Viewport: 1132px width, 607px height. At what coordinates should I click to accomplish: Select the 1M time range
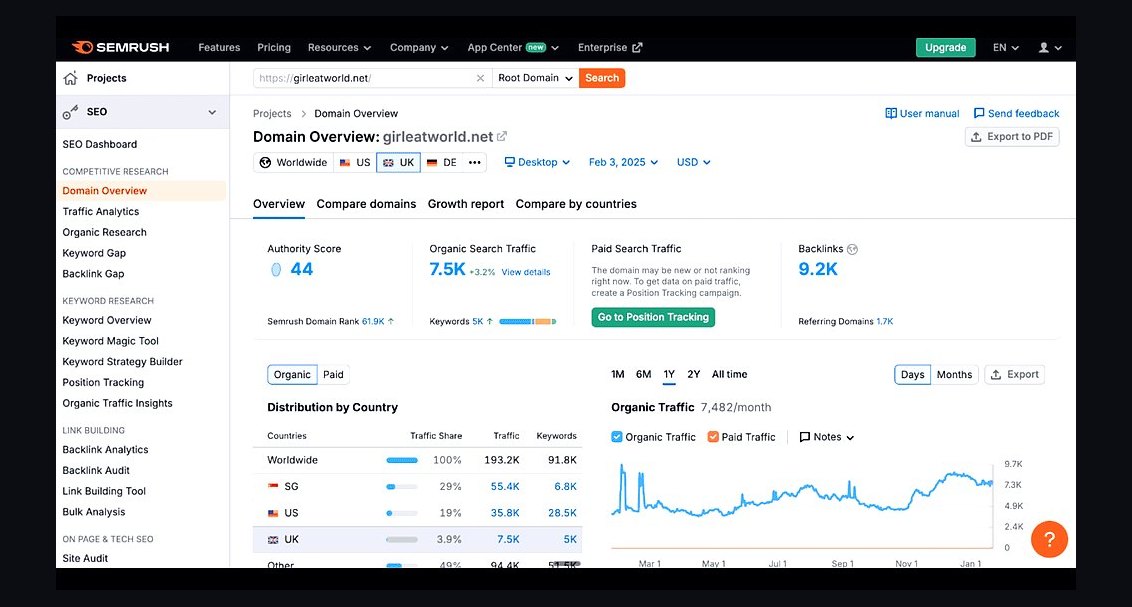617,375
